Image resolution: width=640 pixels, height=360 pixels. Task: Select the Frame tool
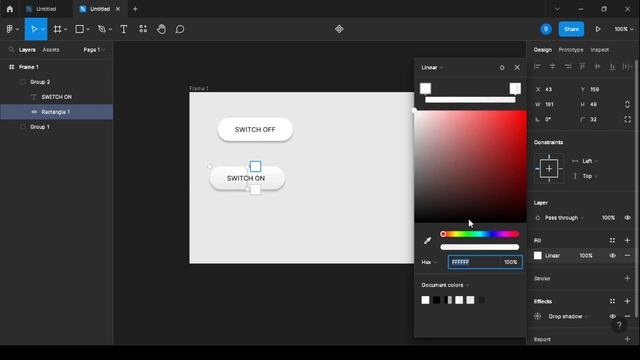point(58,29)
